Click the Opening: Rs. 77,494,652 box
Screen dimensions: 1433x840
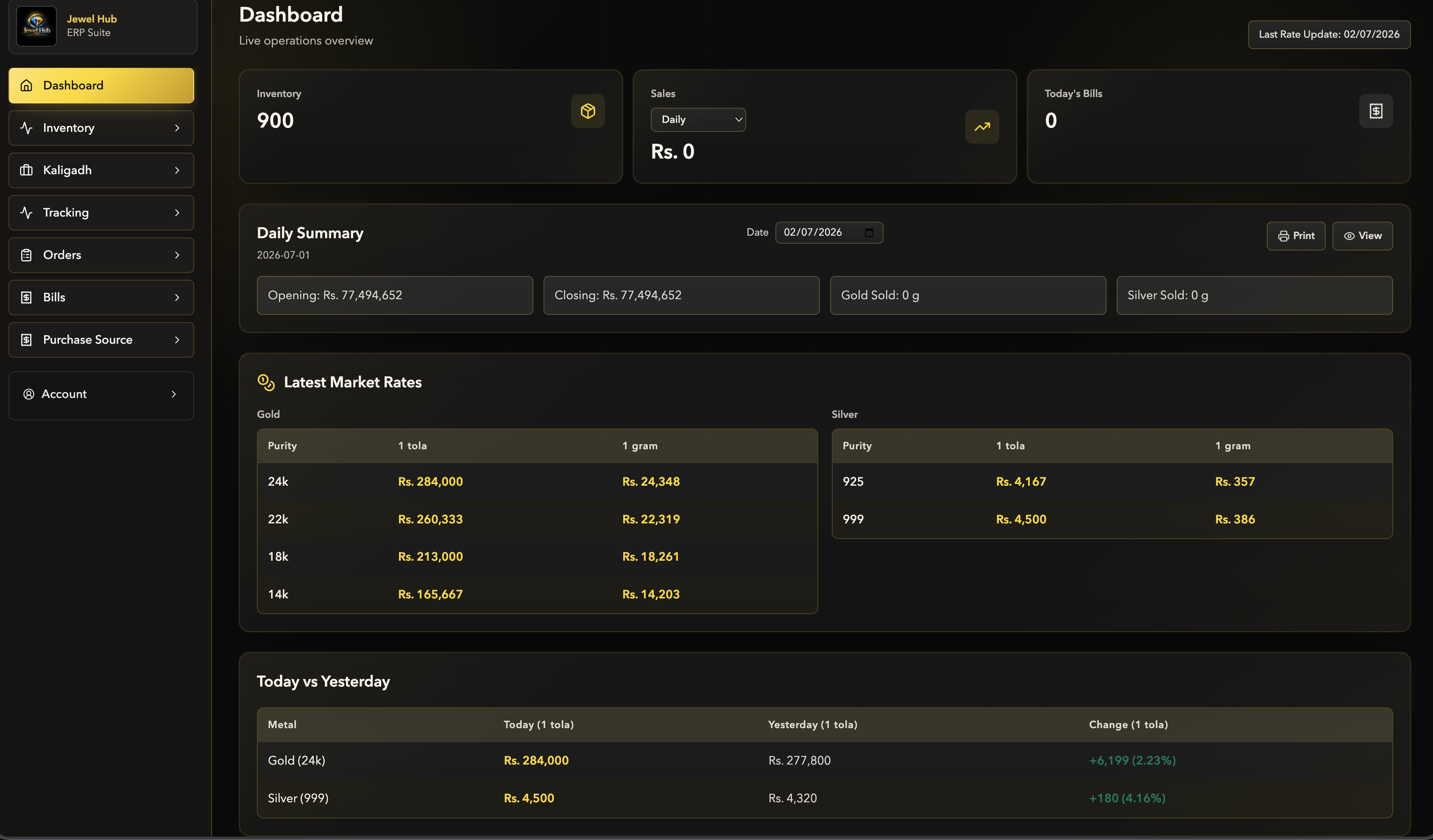click(395, 295)
